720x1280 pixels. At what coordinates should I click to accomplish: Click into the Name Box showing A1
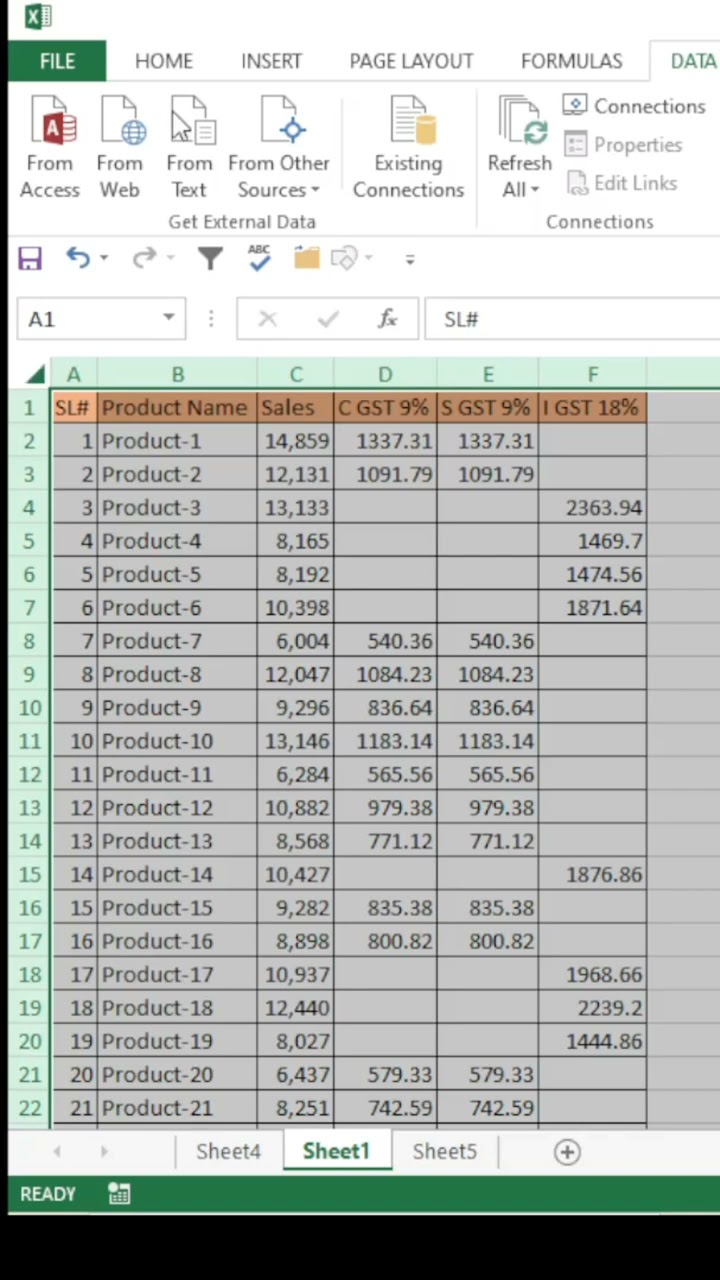(88, 319)
